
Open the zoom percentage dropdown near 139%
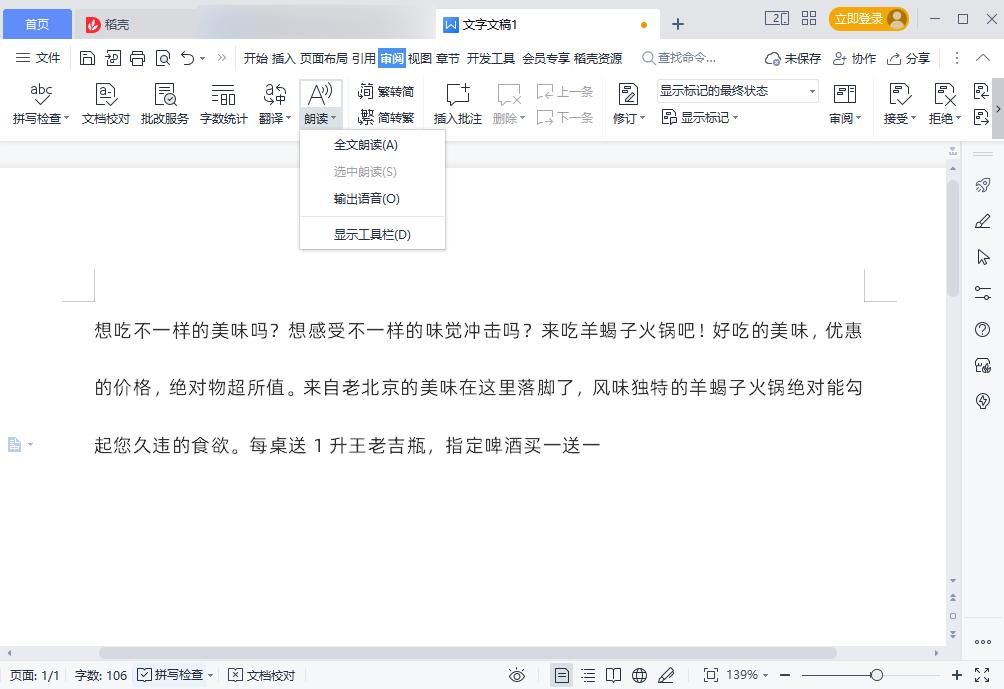744,676
